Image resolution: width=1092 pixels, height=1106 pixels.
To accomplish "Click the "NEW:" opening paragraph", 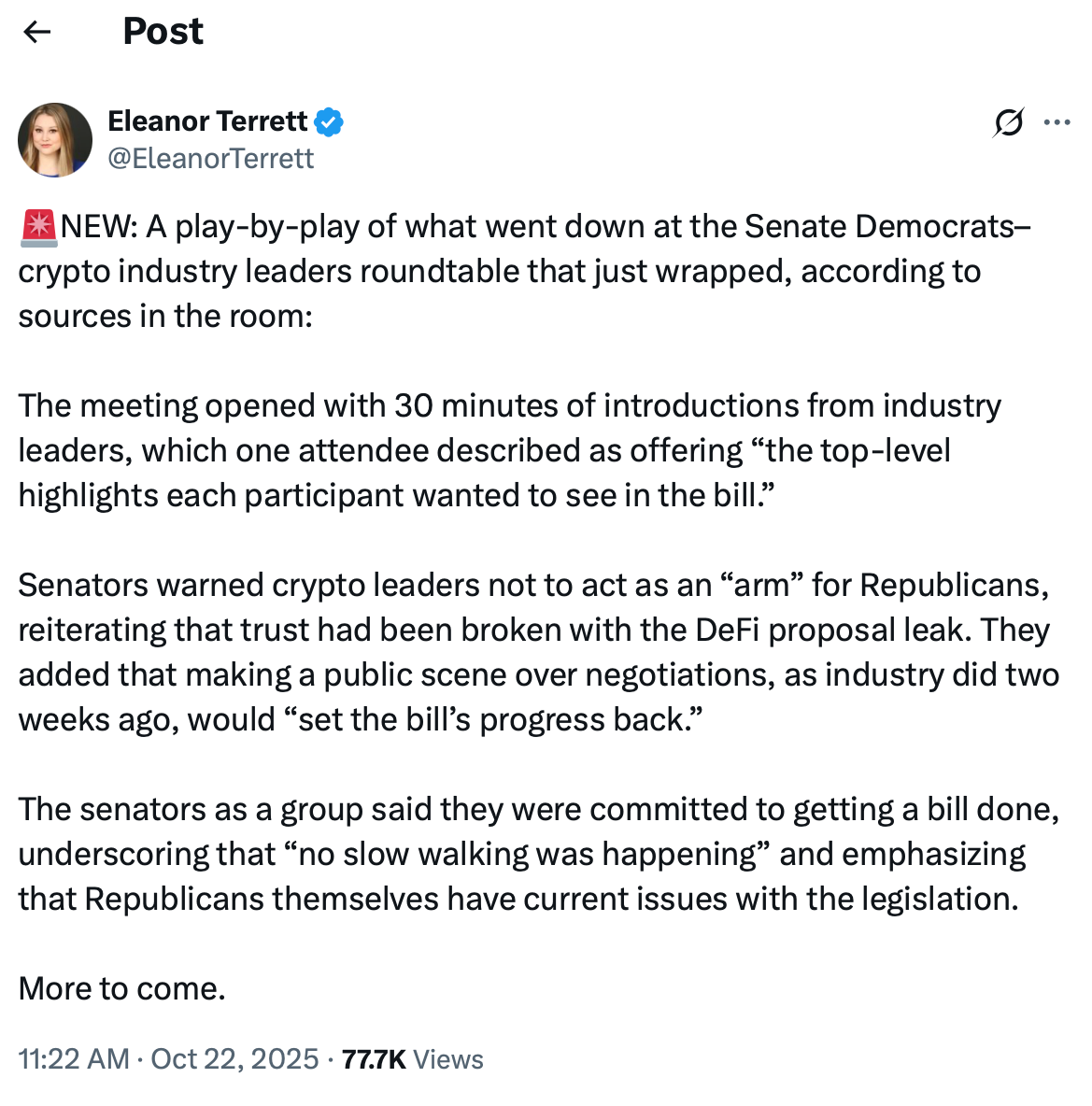I will point(523,271).
